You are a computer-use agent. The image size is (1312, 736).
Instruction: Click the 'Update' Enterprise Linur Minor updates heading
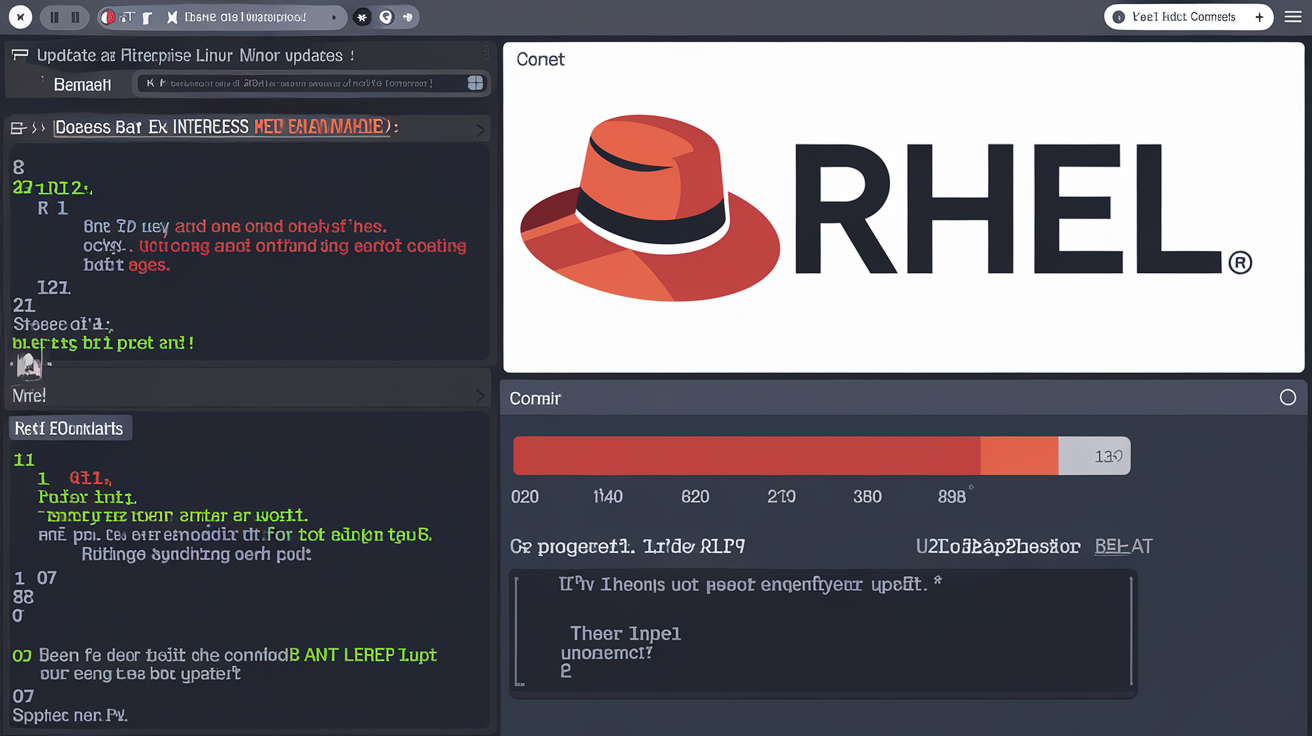coord(195,56)
